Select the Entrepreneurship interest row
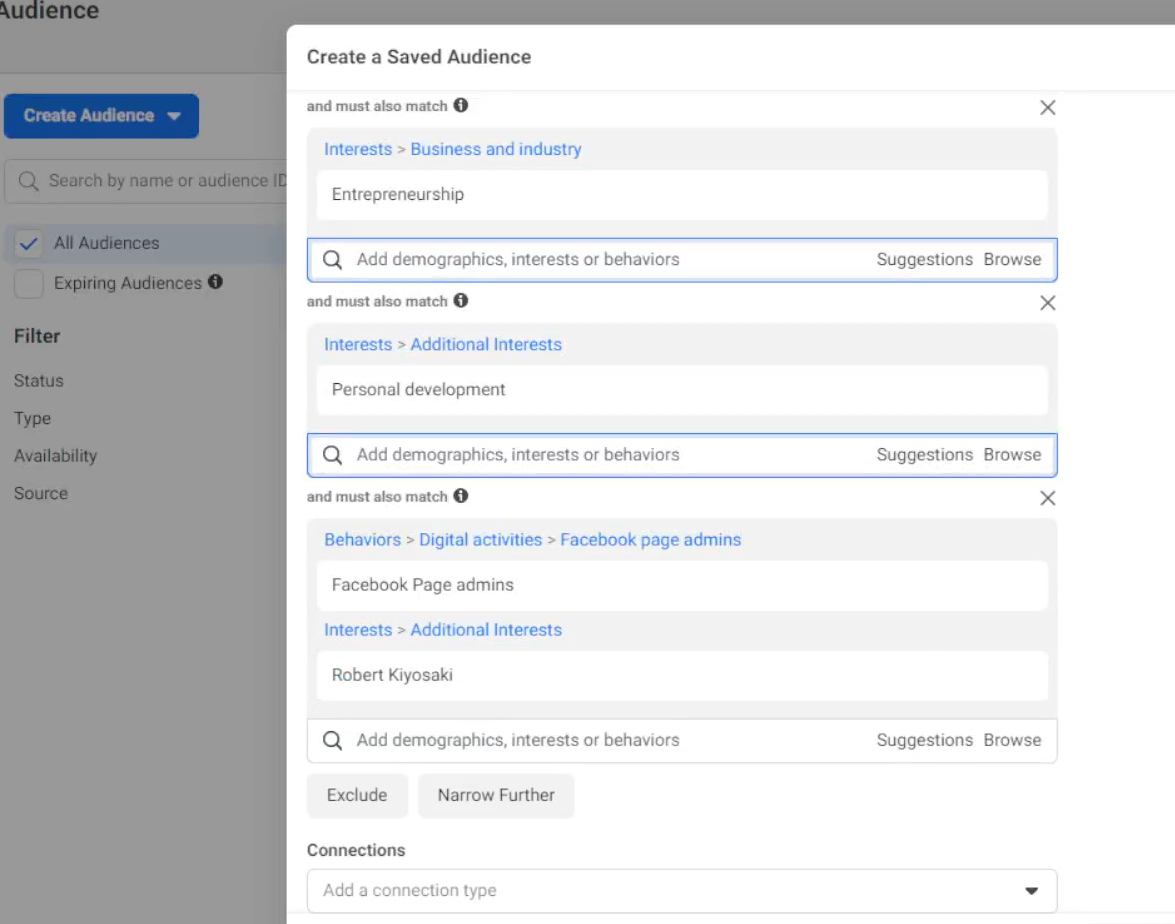Viewport: 1175px width, 924px height. [x=682, y=195]
